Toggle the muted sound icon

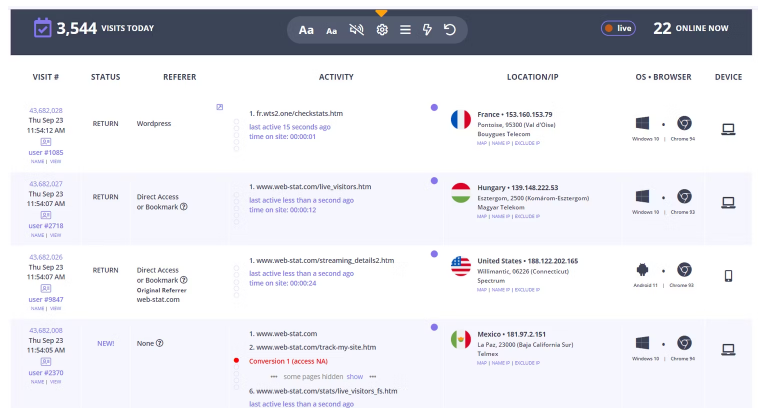pyautogui.click(x=356, y=30)
